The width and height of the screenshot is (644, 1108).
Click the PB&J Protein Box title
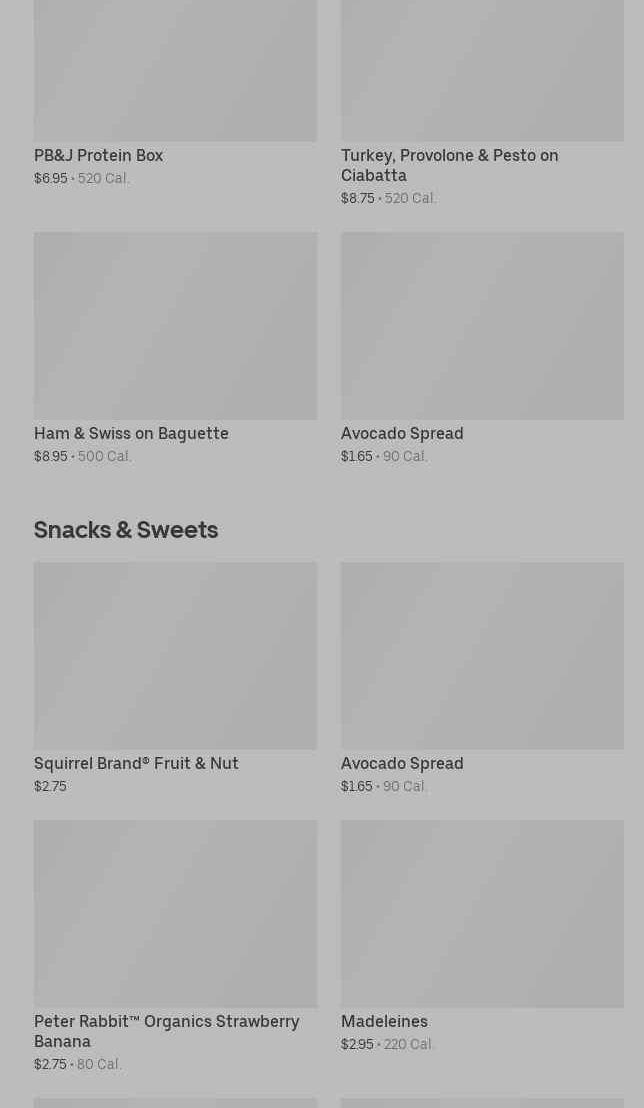[x=98, y=156]
